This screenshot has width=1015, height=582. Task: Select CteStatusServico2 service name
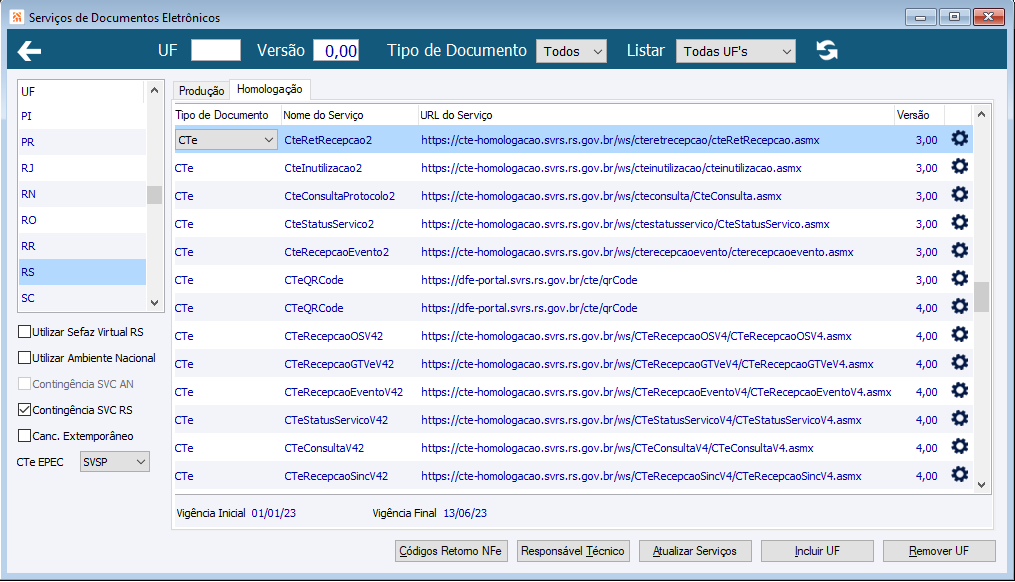pyautogui.click(x=329, y=224)
